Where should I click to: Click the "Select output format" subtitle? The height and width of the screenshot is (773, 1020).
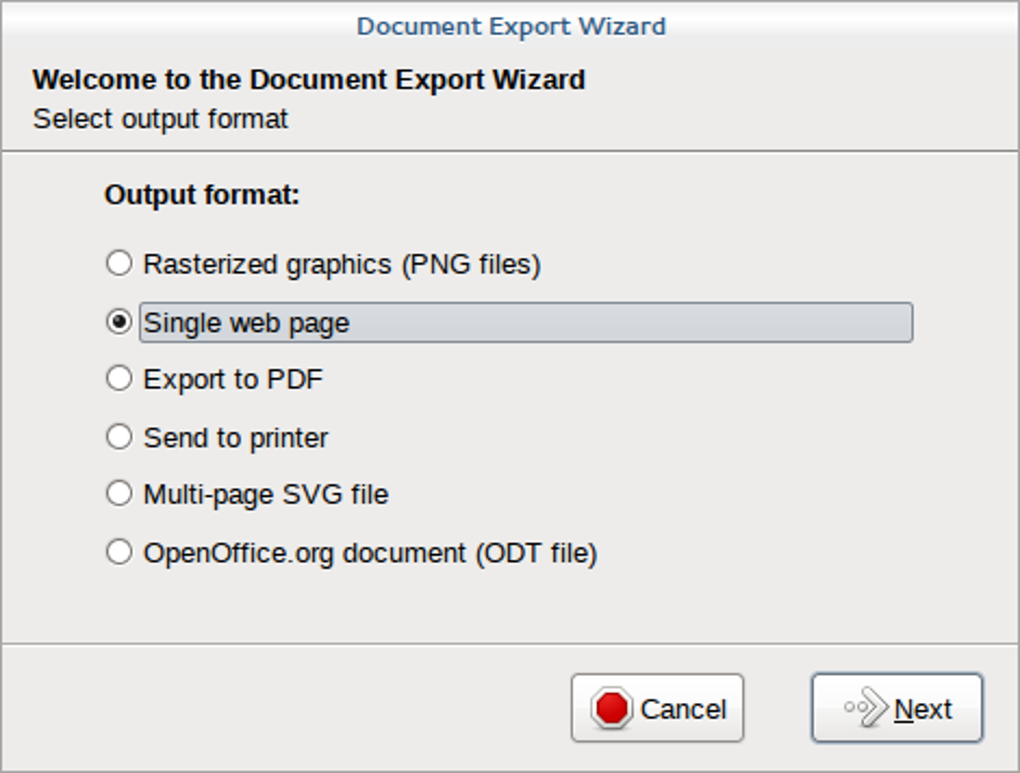[160, 119]
